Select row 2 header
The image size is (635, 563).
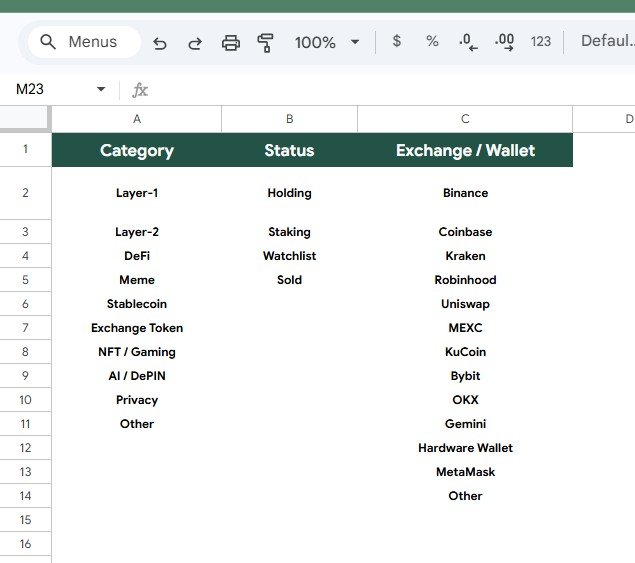(x=26, y=193)
